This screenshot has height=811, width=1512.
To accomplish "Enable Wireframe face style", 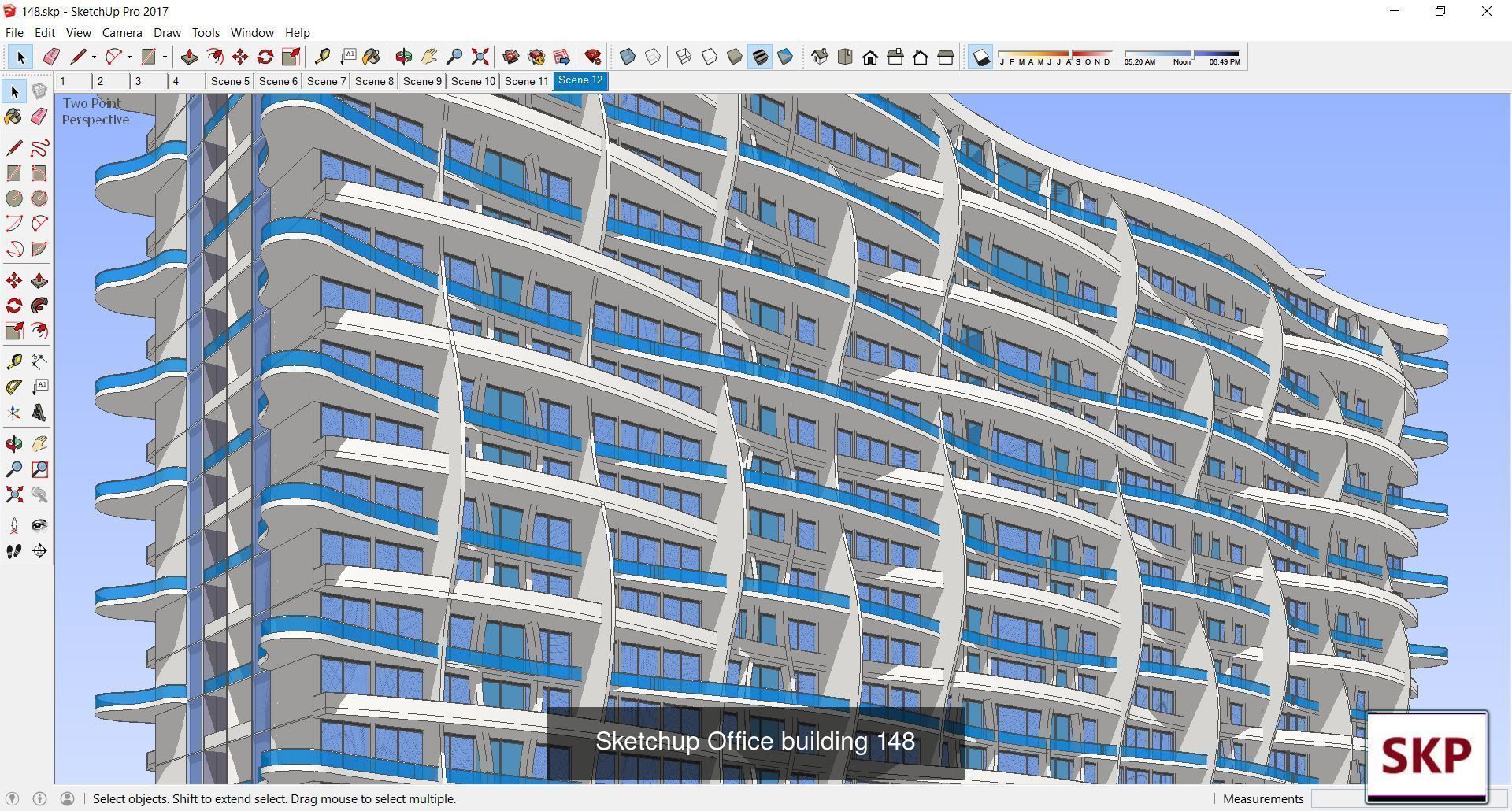I will point(684,57).
